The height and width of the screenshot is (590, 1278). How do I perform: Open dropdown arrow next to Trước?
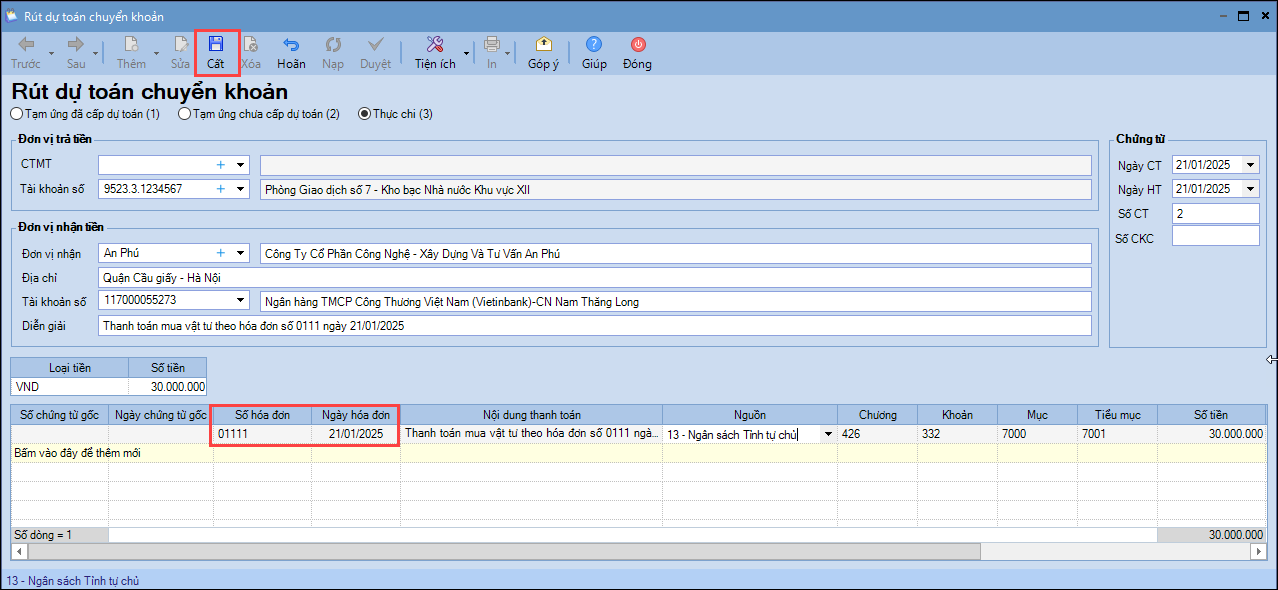point(51,53)
